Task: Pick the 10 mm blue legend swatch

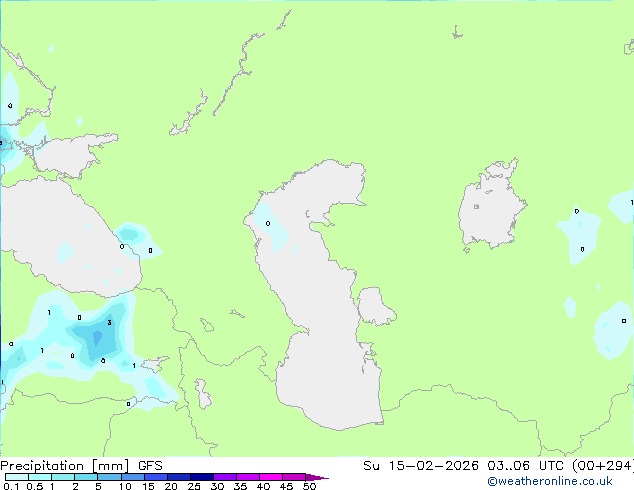Action: 132,477
